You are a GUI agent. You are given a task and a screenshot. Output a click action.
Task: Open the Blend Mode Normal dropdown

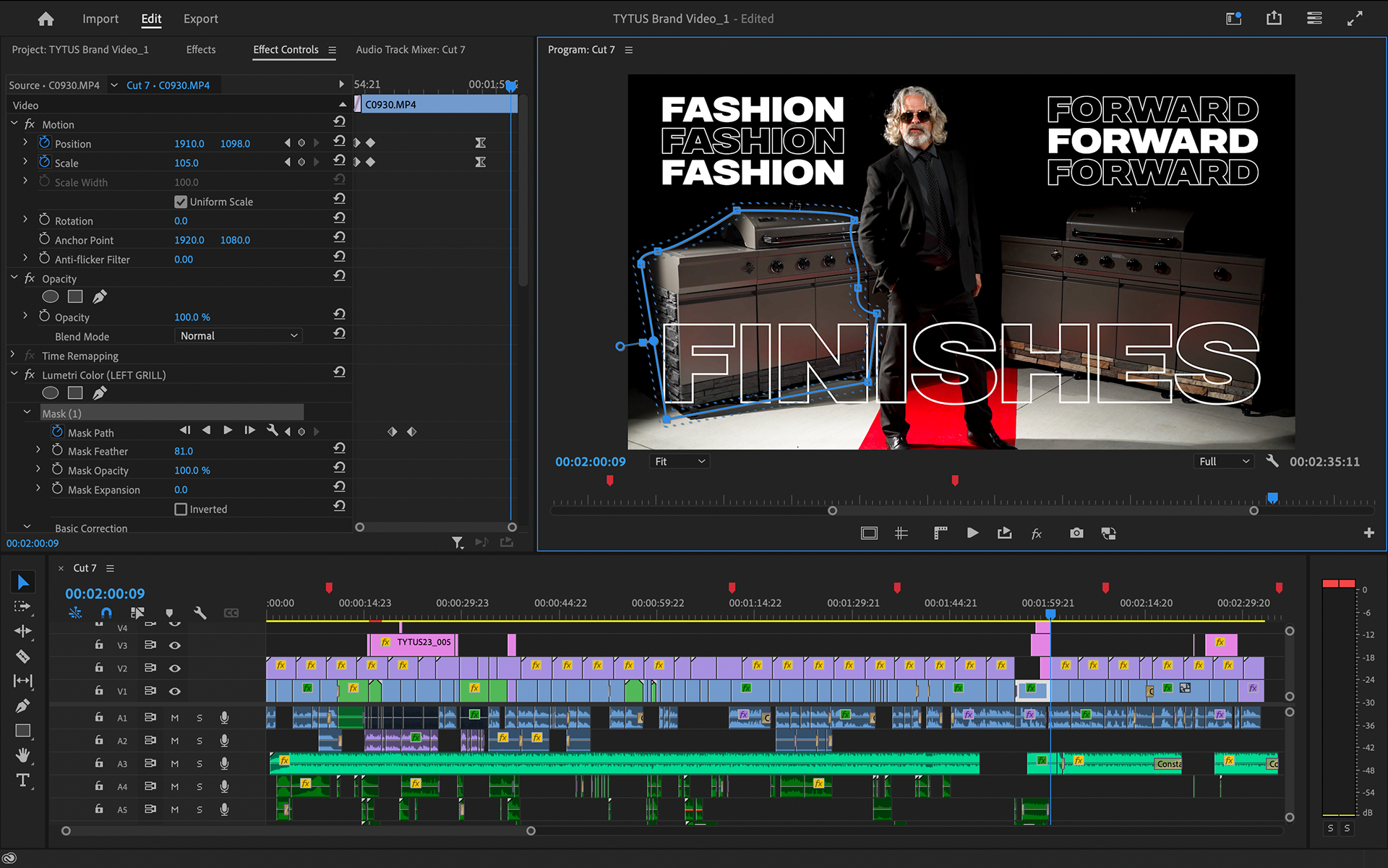coord(238,336)
